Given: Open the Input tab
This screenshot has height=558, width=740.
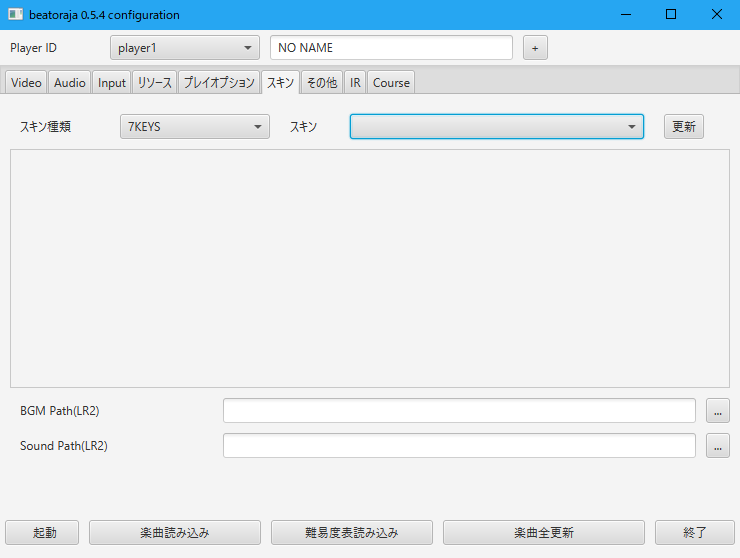Looking at the screenshot, I should (112, 83).
